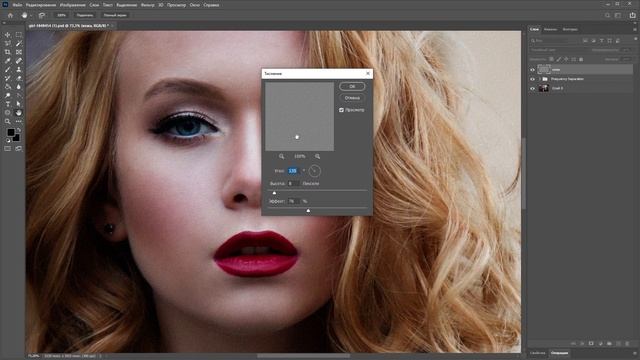The image size is (640, 360).
Task: Click the Подогнать fit screen button
Action: [x=85, y=15]
